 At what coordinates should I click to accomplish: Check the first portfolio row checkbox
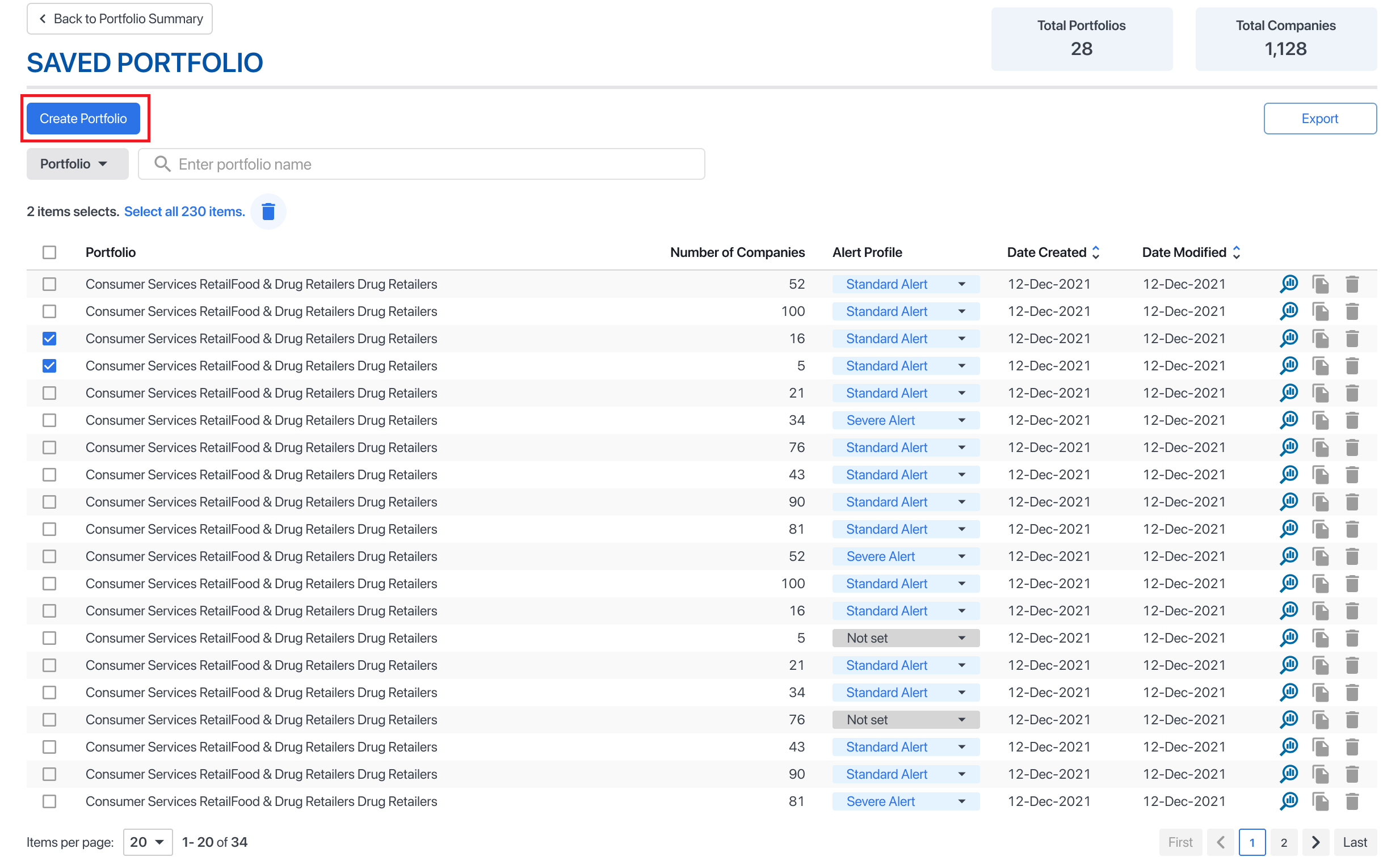(x=49, y=284)
